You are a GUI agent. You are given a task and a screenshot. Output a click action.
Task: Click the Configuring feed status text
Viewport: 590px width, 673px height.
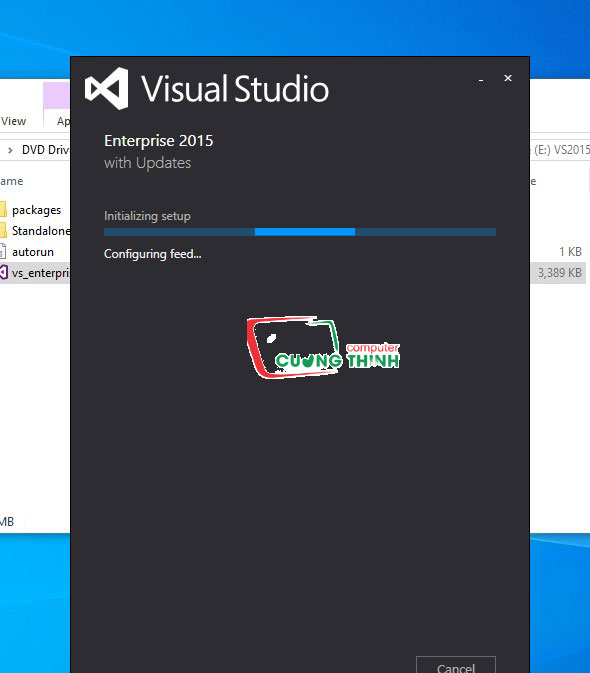point(152,254)
